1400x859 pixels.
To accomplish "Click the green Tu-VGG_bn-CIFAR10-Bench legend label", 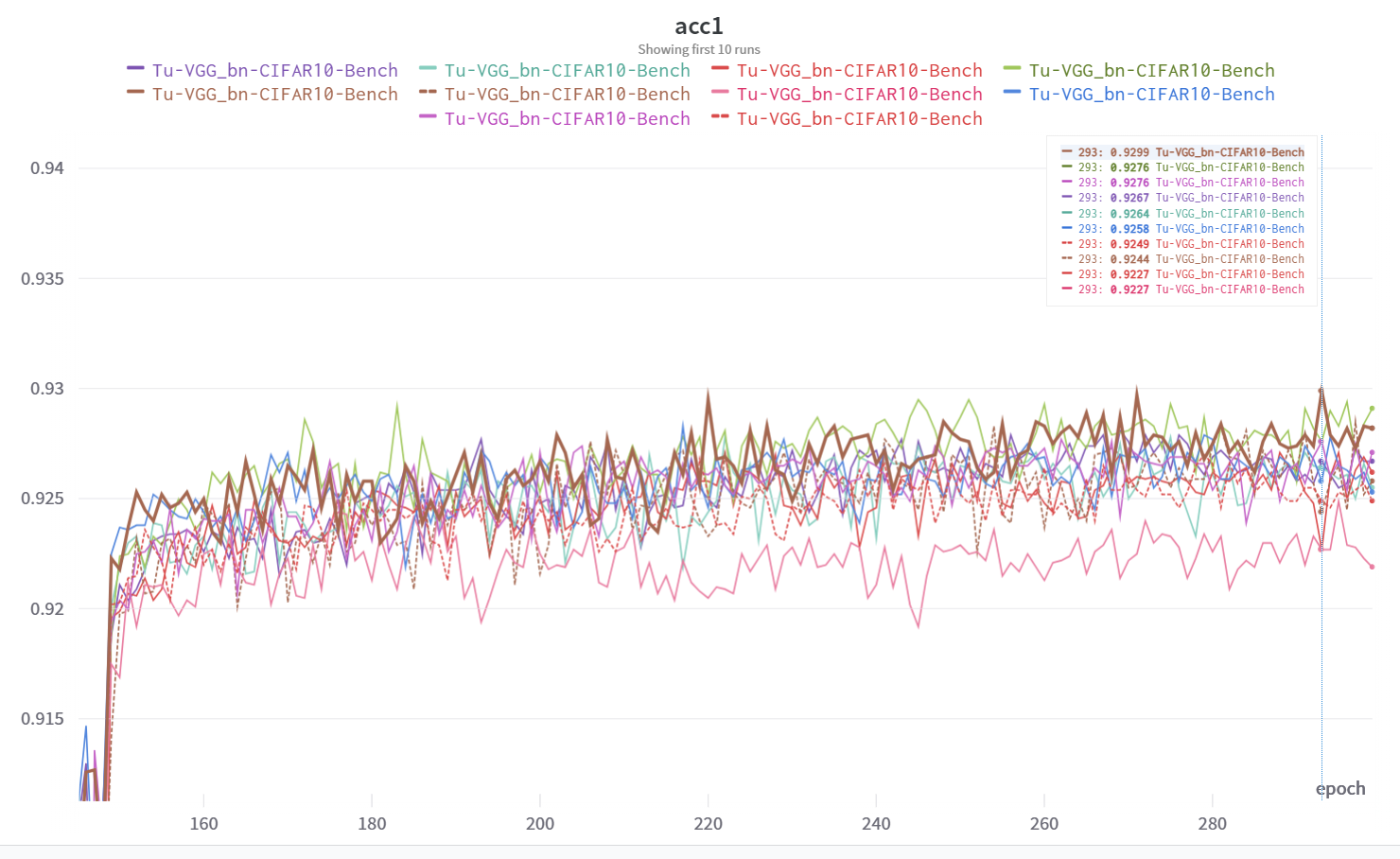I will click(1152, 69).
